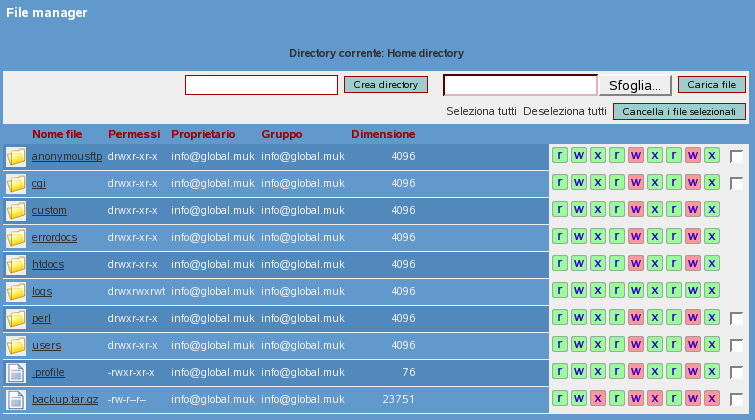Check the backup.tar.gz selection box
The width and height of the screenshot is (755, 420).
[x=737, y=400]
